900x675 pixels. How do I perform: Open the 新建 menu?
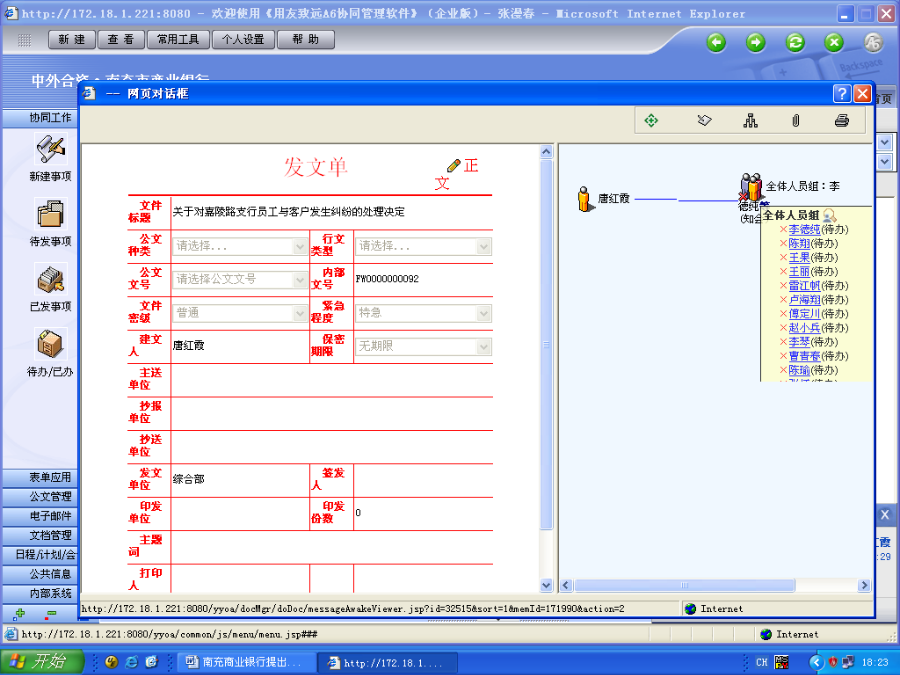72,40
